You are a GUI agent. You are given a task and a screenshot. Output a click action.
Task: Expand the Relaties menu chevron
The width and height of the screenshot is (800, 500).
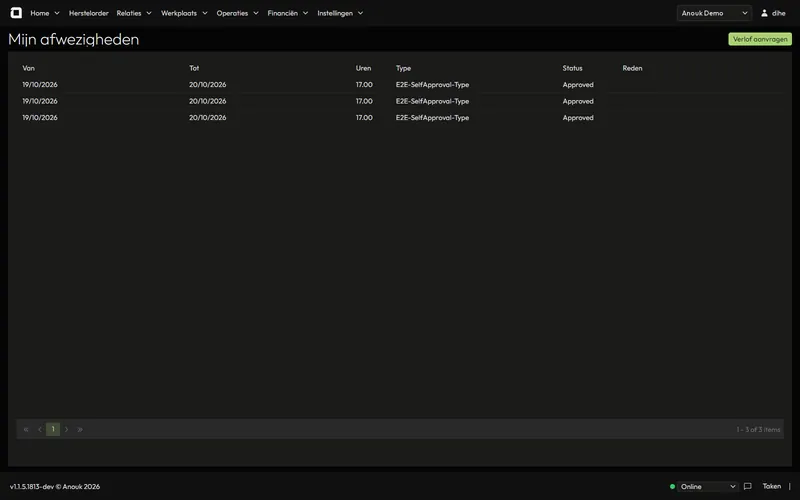pyautogui.click(x=149, y=13)
